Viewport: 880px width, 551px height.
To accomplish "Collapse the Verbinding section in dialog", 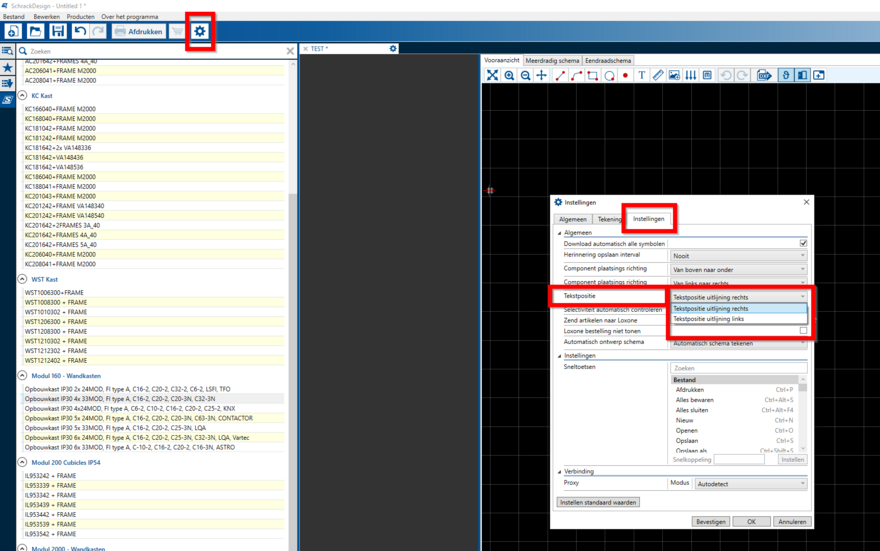I will (x=560, y=472).
